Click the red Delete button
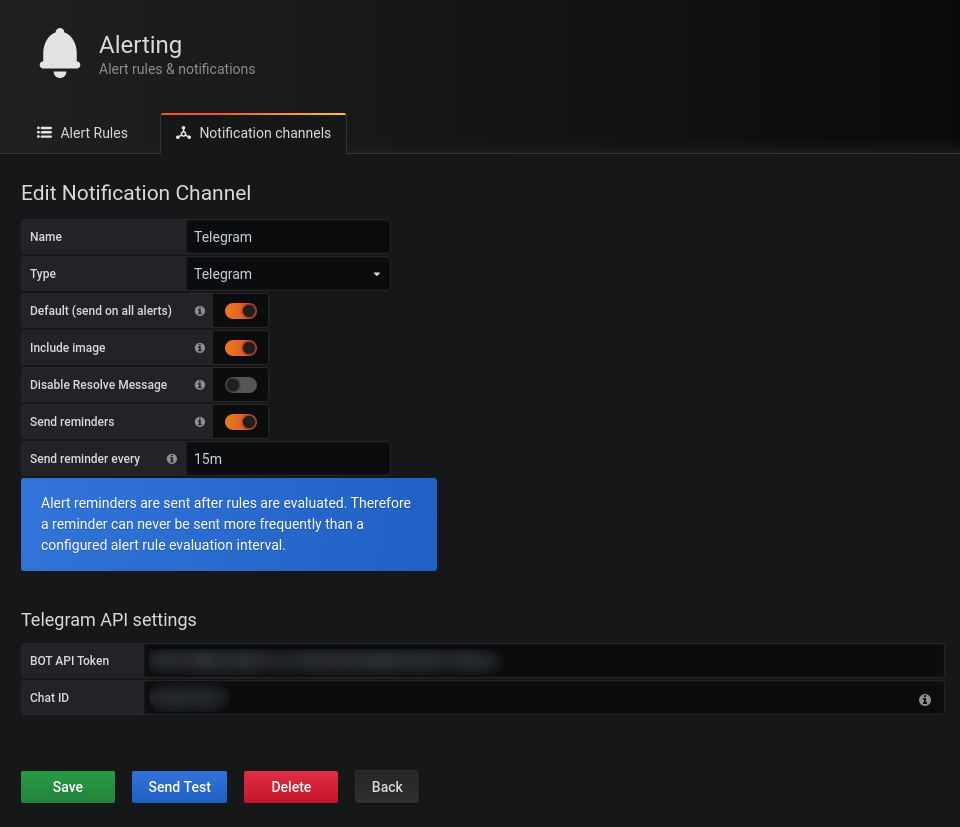The image size is (960, 827). [x=291, y=787]
